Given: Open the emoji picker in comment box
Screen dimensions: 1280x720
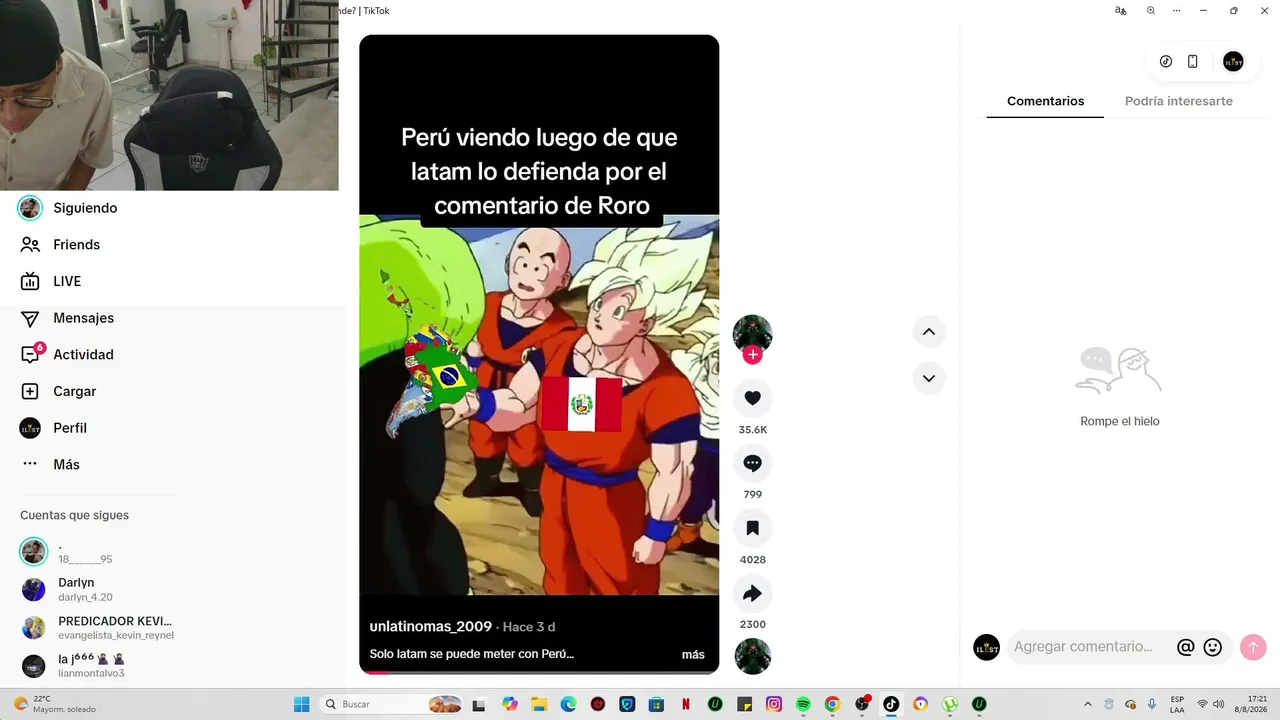Looking at the screenshot, I should tap(1213, 647).
